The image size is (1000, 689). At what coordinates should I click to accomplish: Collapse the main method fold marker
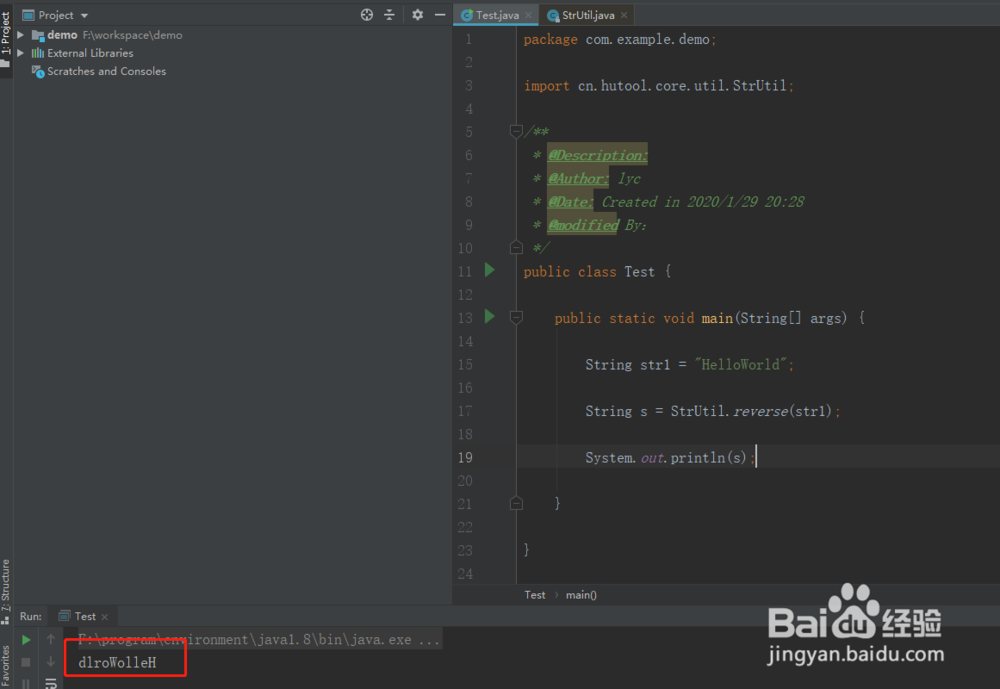(x=517, y=317)
